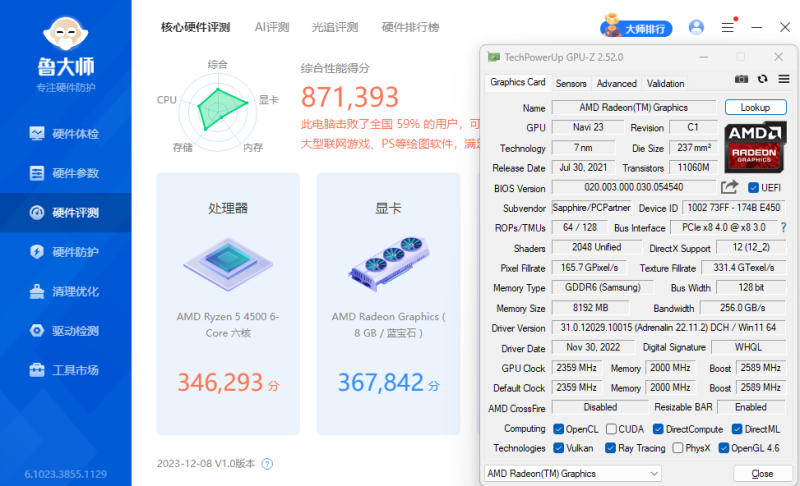
Task: Click the GPU Name field
Action: click(634, 108)
